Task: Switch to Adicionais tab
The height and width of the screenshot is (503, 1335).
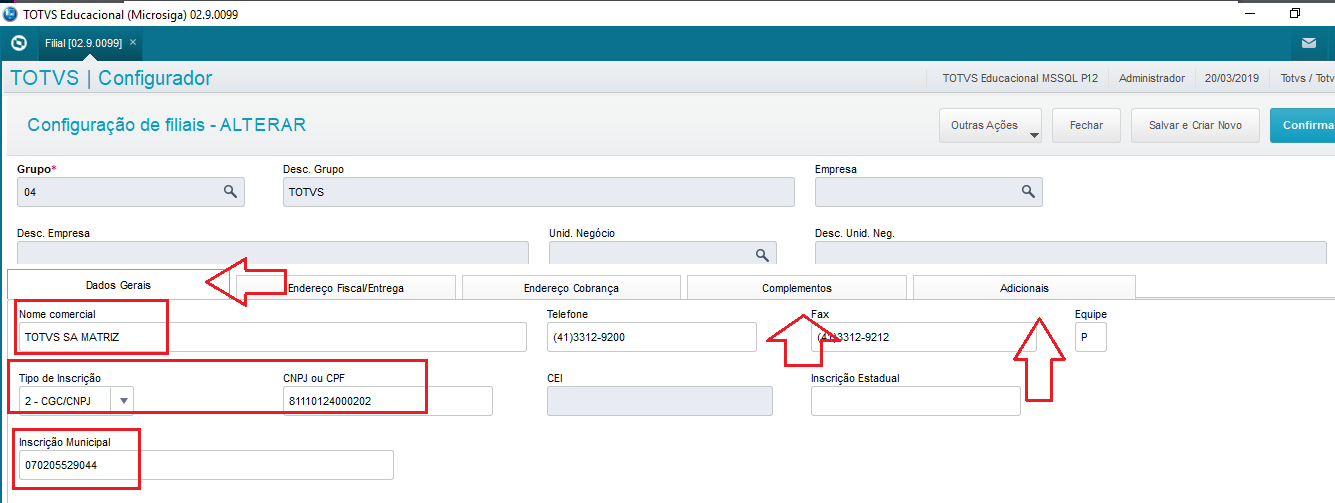Action: 1024,288
